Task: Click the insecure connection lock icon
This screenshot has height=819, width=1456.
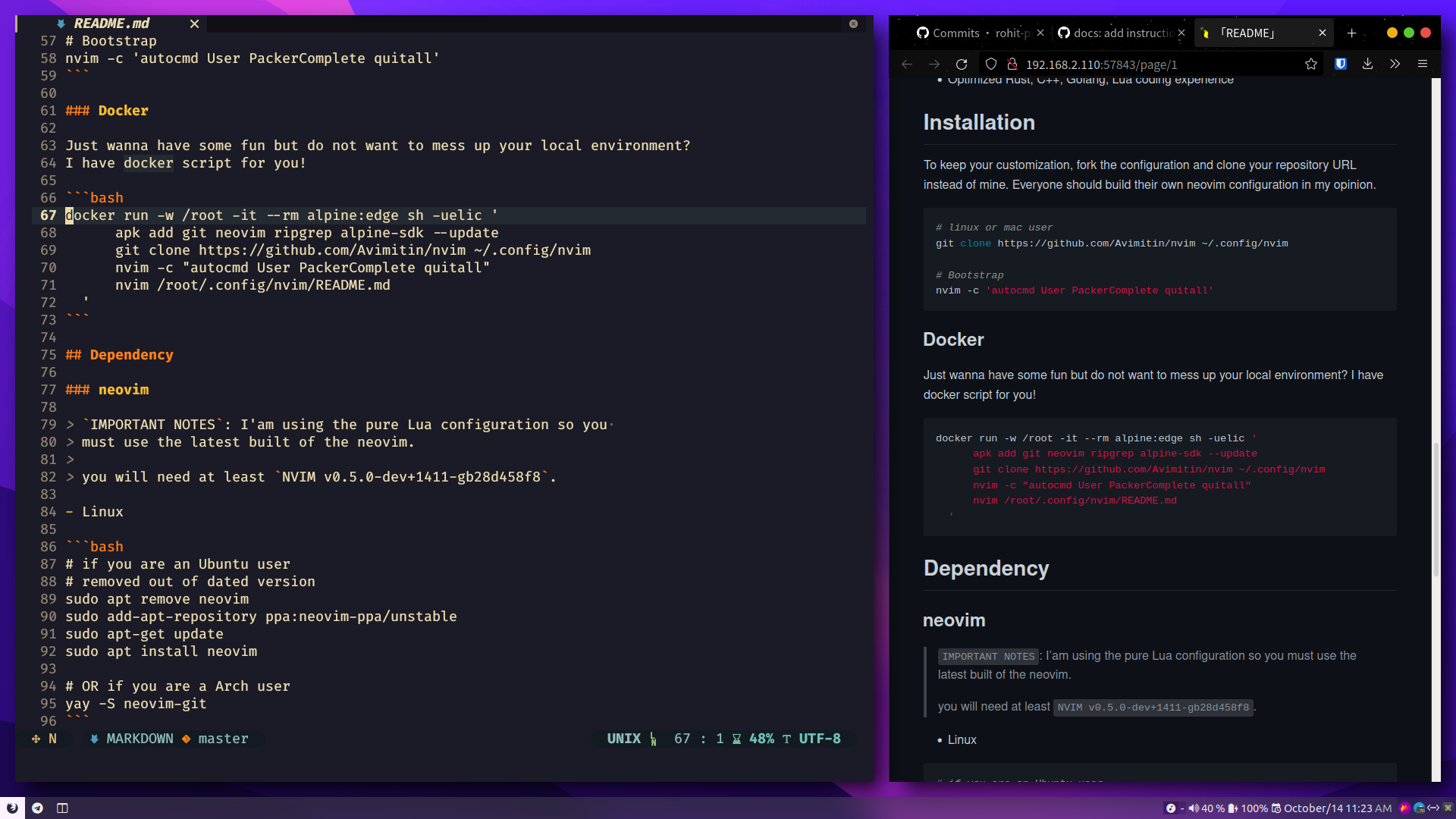Action: click(x=1012, y=64)
